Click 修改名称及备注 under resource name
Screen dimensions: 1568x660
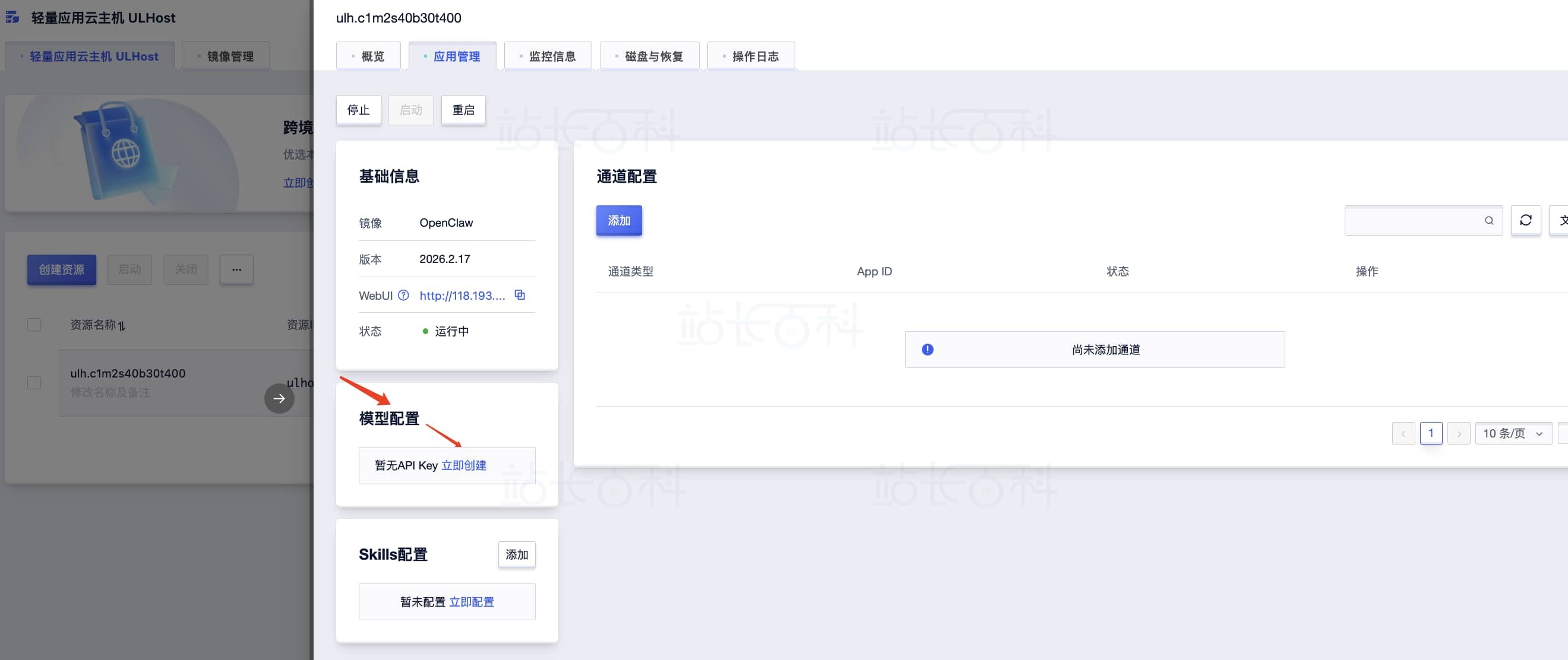(x=110, y=392)
